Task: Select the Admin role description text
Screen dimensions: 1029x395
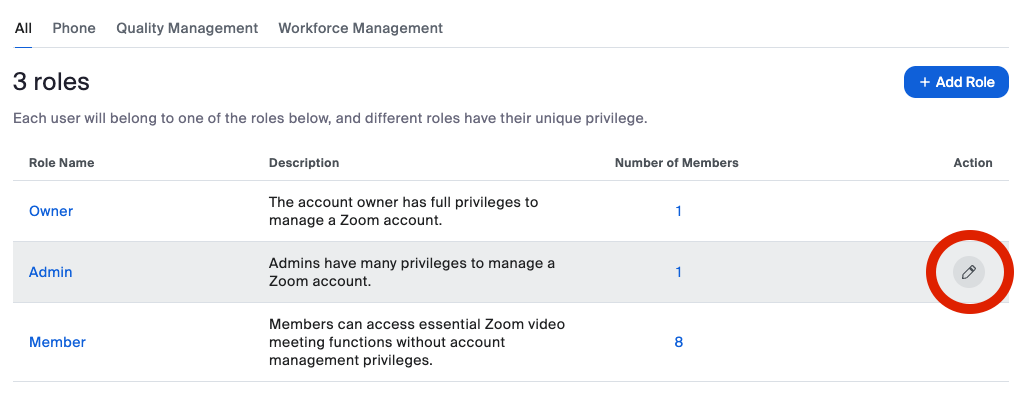Action: pos(411,272)
